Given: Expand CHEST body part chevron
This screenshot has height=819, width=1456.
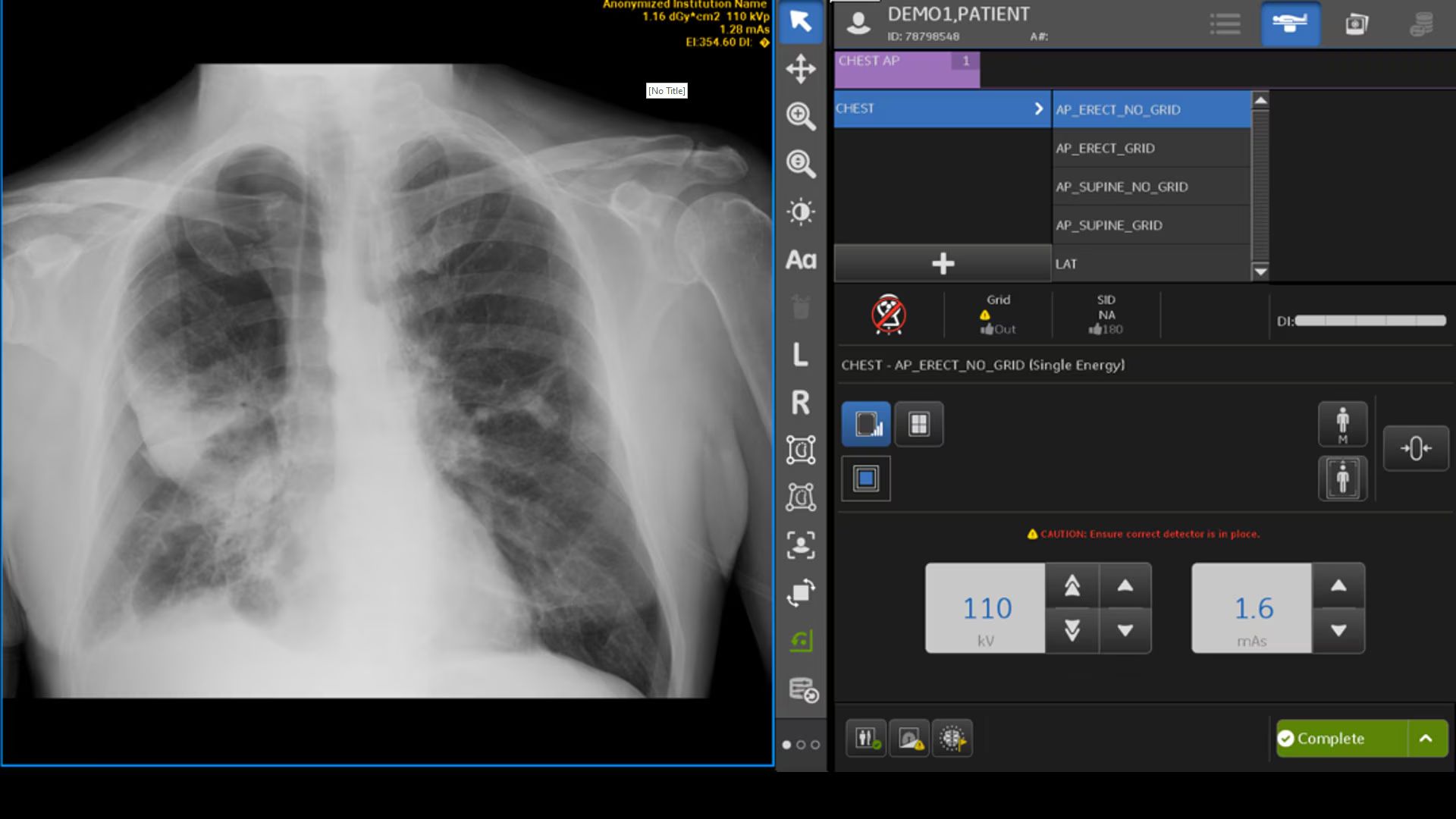Looking at the screenshot, I should pyautogui.click(x=1038, y=109).
